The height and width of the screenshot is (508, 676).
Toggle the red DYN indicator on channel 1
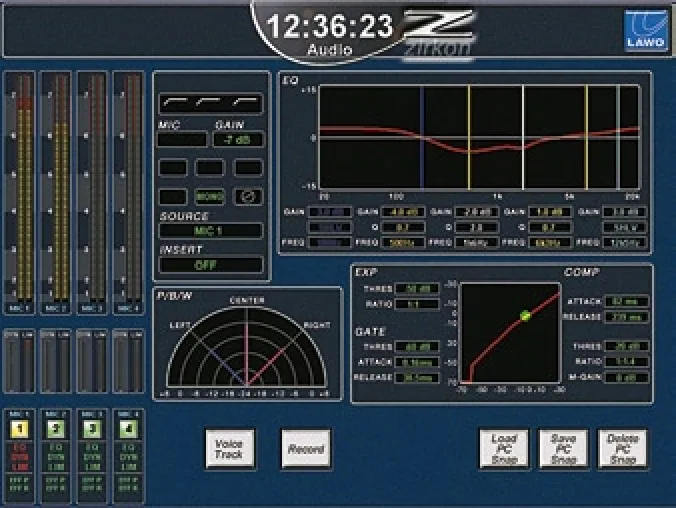19,457
